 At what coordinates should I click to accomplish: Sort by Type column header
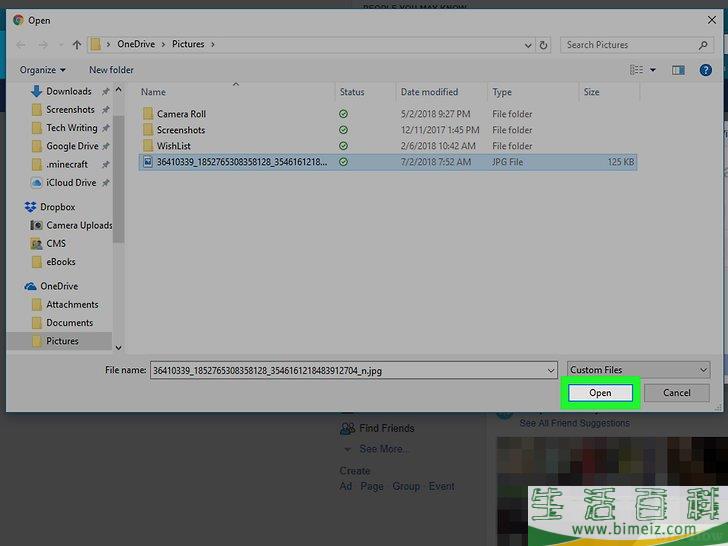coord(502,92)
